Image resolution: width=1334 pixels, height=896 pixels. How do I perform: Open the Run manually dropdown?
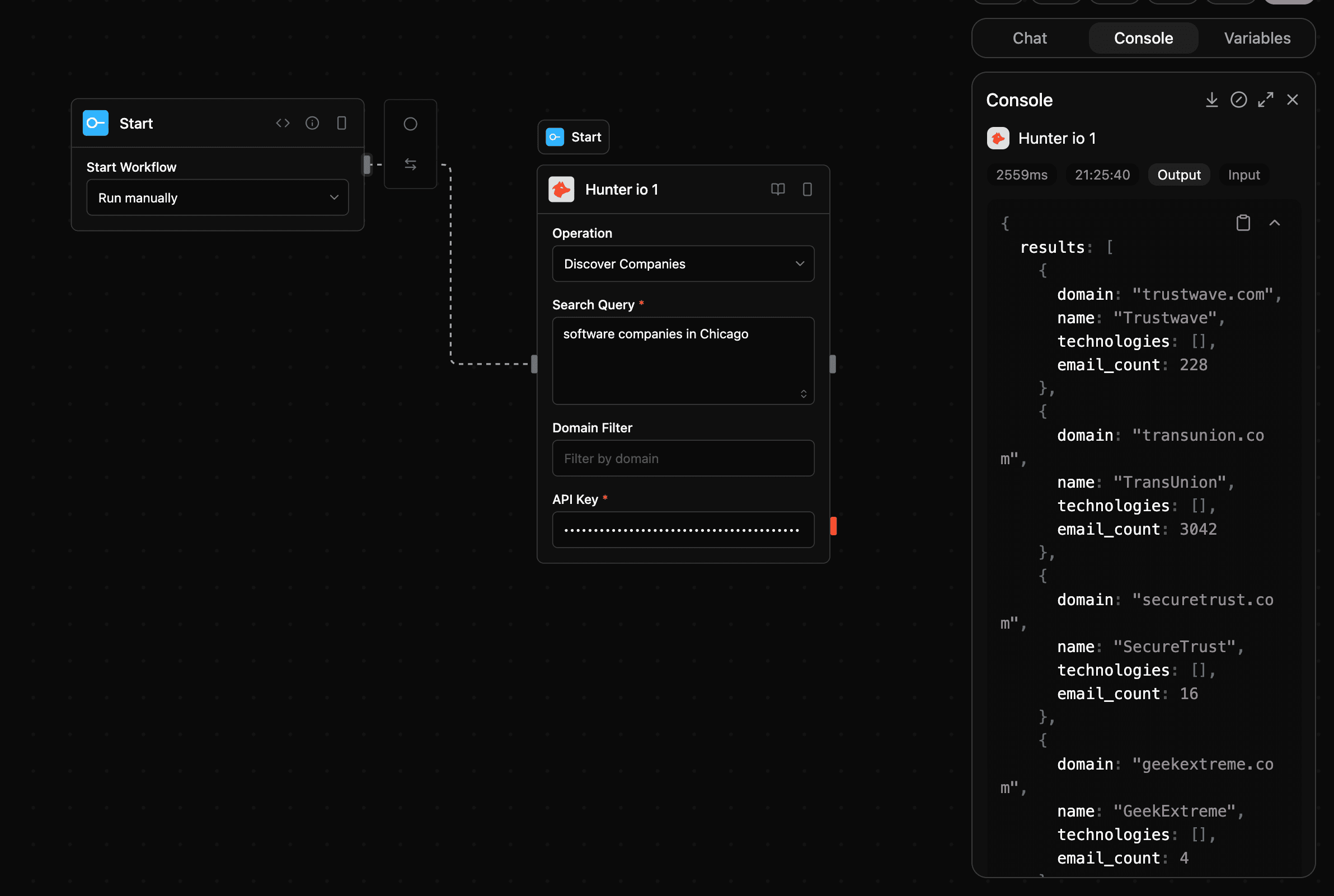tap(217, 197)
